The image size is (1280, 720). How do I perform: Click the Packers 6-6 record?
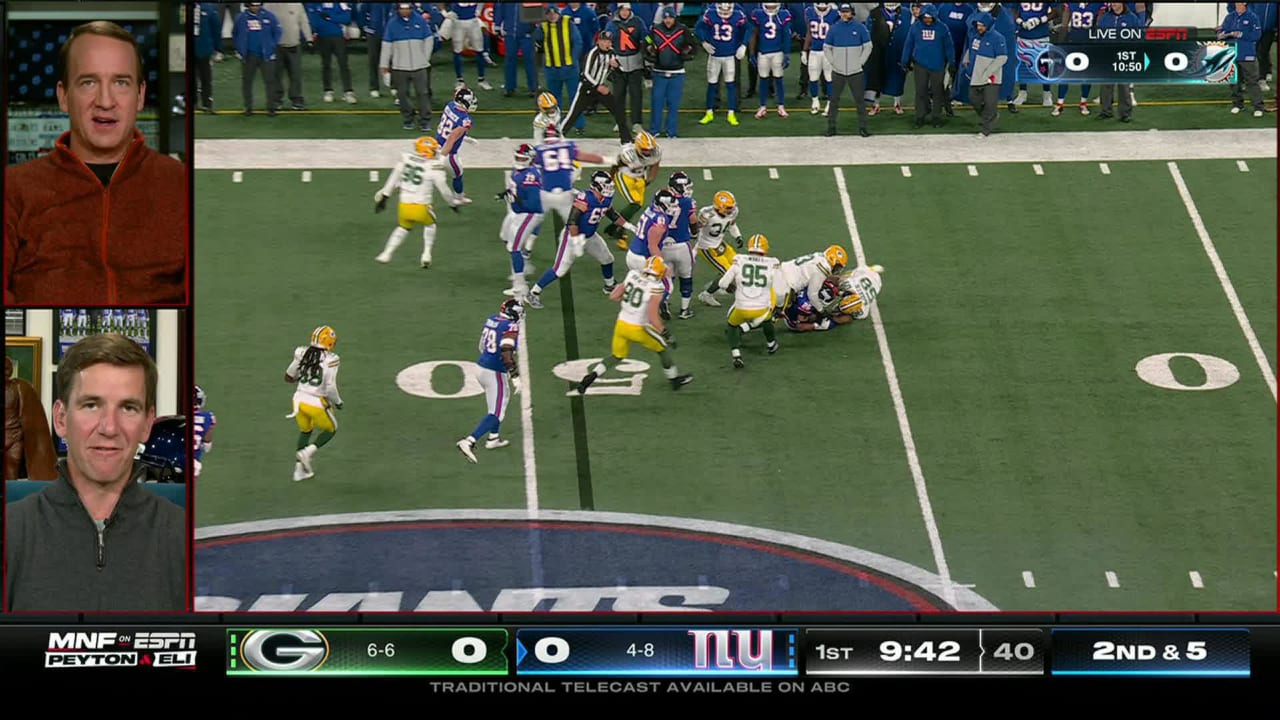pos(381,651)
